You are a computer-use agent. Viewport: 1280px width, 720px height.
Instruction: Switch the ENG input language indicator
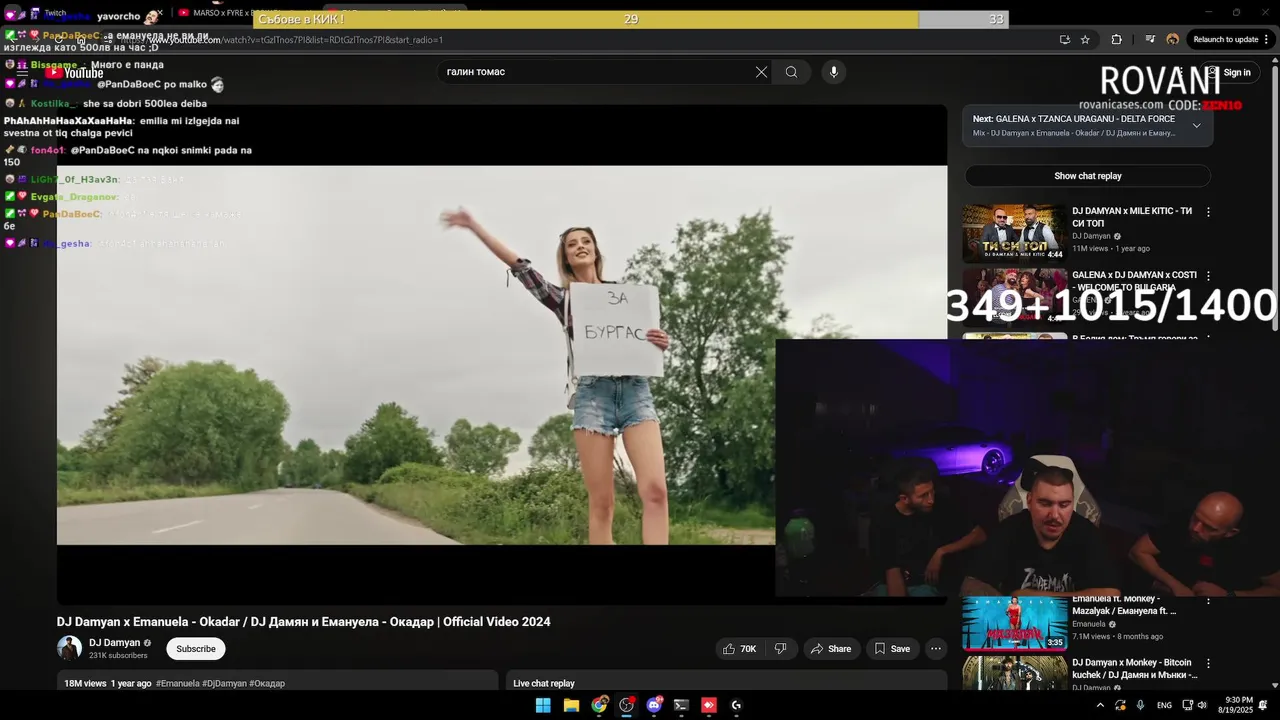click(x=1165, y=705)
